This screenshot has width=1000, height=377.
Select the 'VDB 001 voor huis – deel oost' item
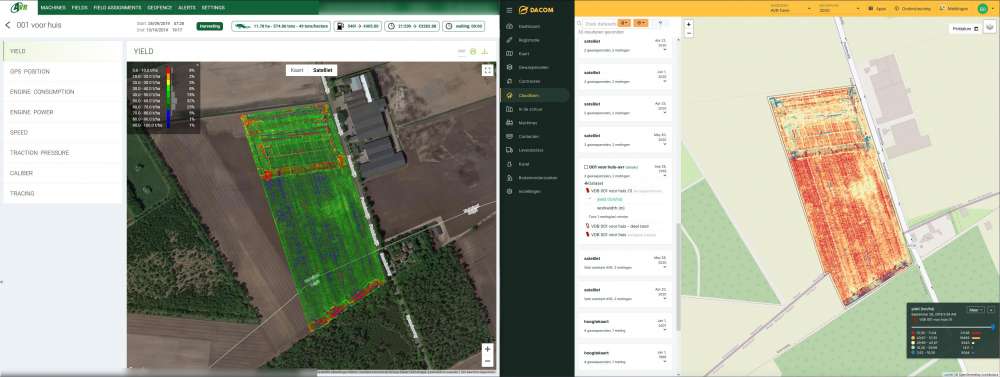coord(621,226)
